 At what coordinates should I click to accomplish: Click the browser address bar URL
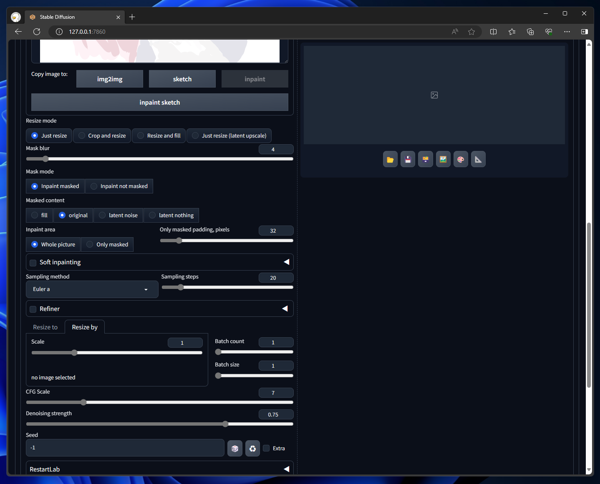click(87, 32)
